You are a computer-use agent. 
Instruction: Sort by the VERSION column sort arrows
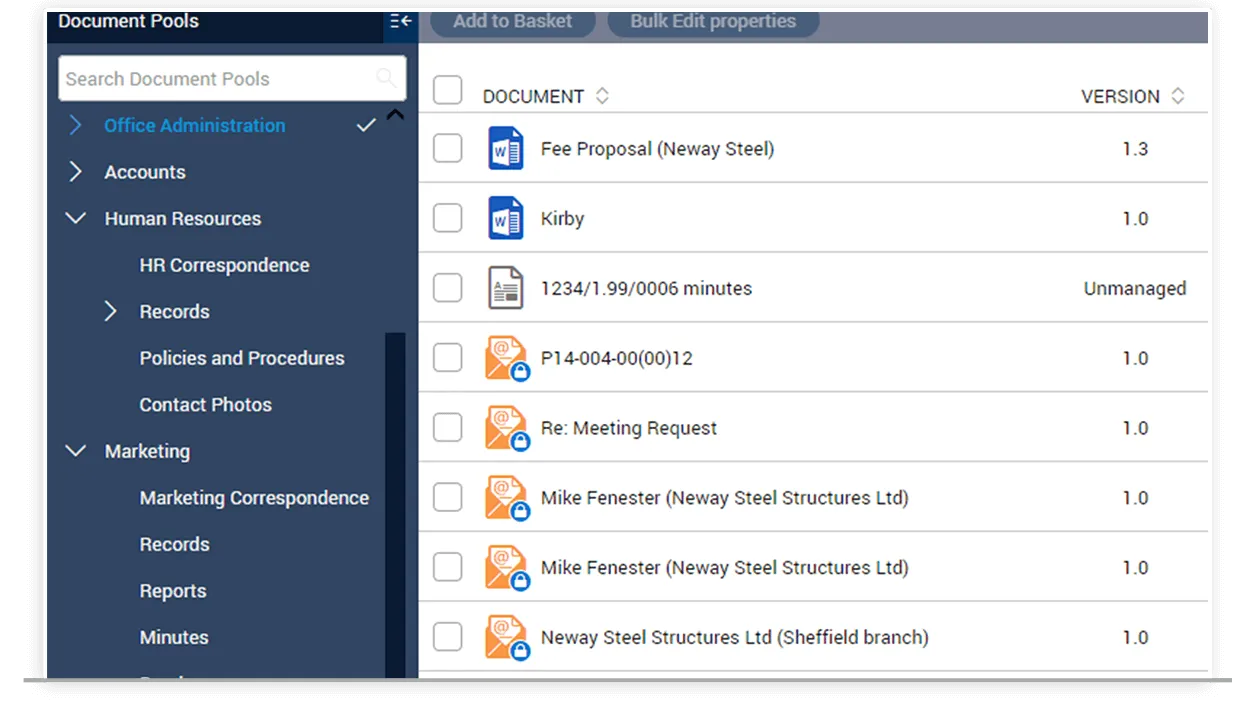1177,96
